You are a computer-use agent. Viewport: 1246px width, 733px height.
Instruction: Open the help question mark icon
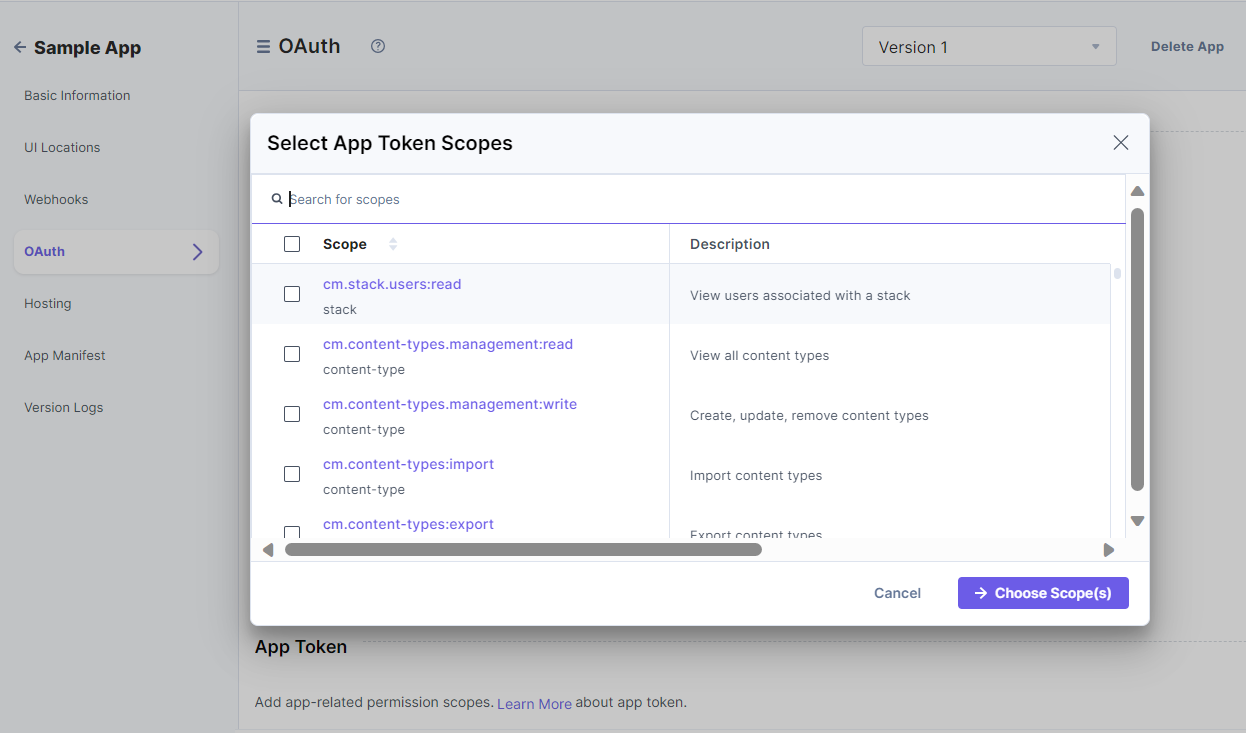tap(378, 46)
